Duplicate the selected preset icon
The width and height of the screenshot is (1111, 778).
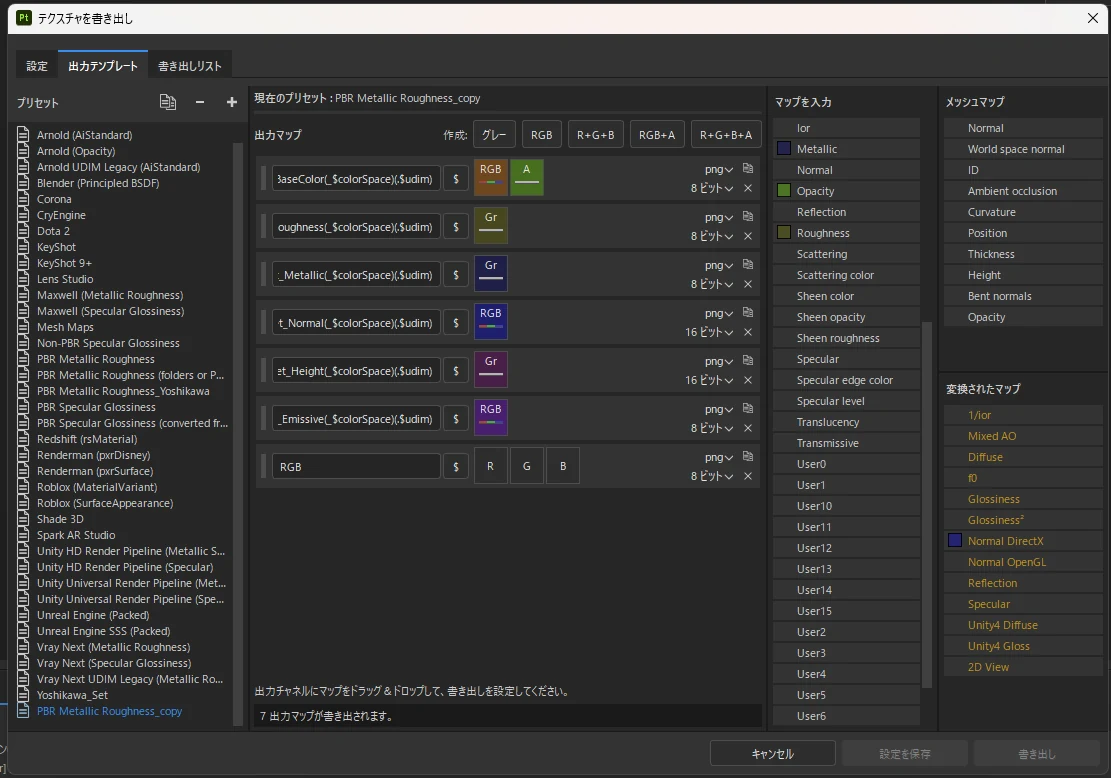point(168,102)
